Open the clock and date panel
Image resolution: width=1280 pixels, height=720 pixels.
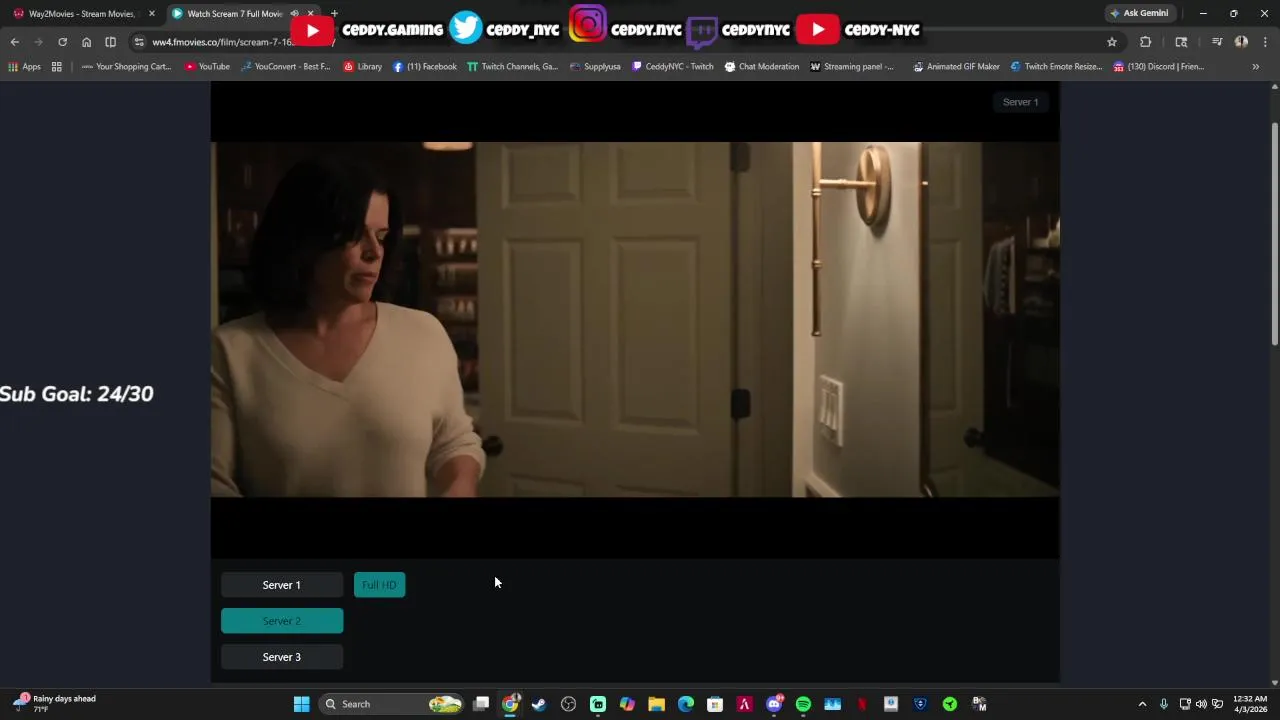click(x=1250, y=704)
